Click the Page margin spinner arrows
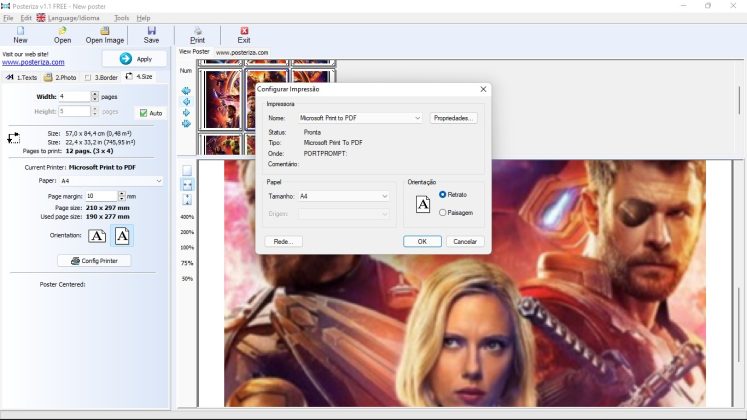Screen dimensions: 747x420 (x=121, y=196)
